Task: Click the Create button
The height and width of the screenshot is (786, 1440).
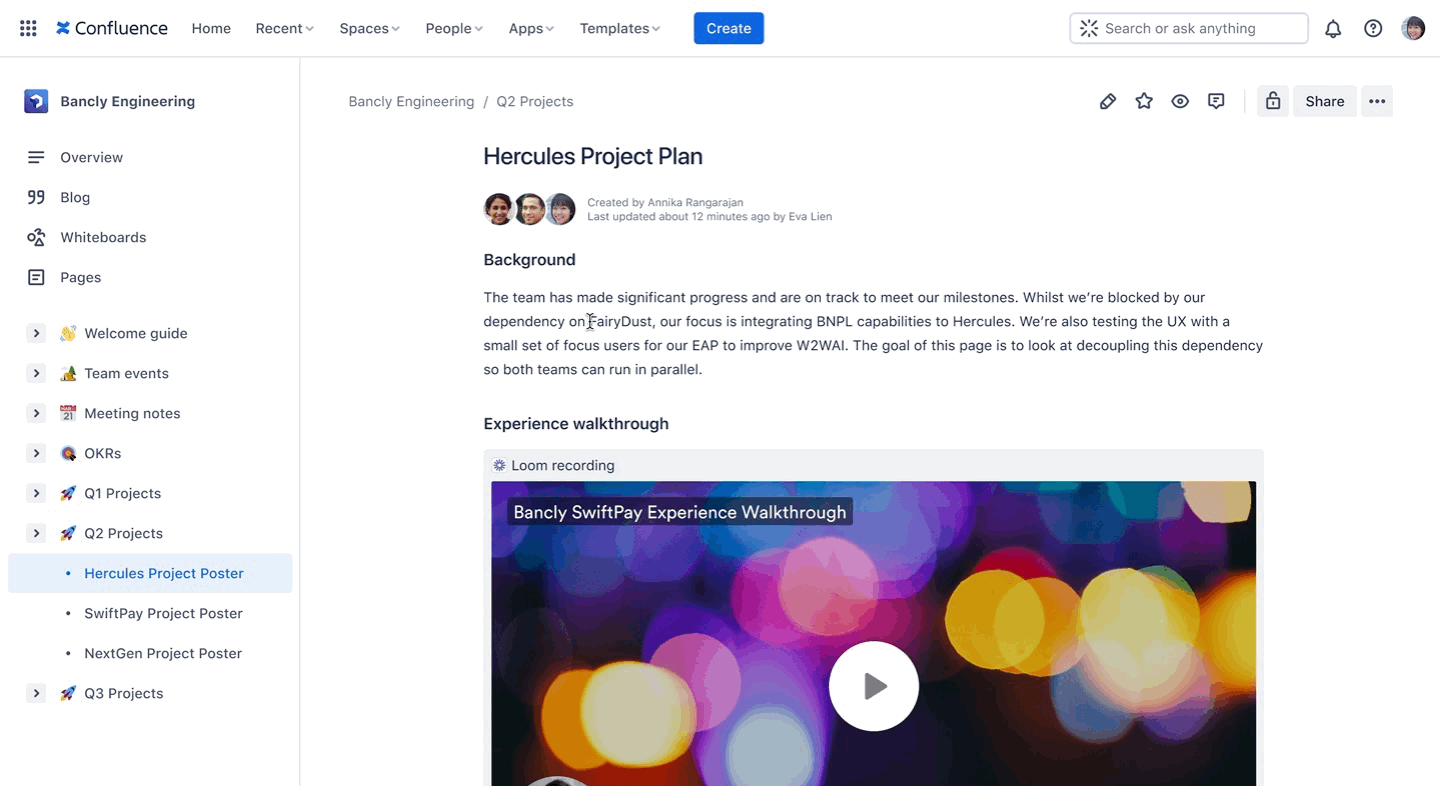Action: (728, 28)
